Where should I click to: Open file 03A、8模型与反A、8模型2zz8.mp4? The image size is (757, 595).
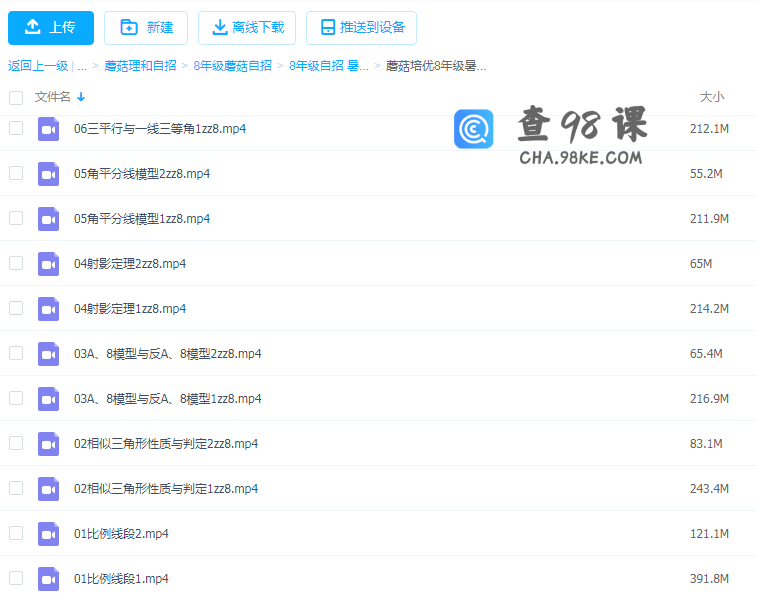point(168,354)
